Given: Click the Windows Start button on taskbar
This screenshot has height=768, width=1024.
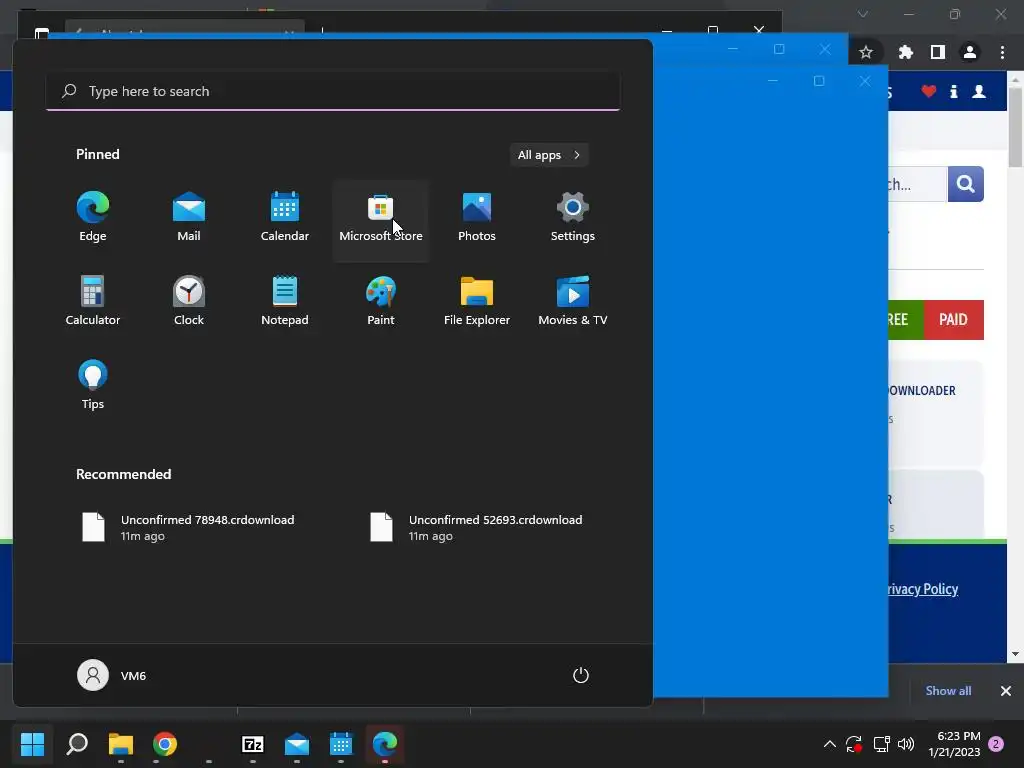Looking at the screenshot, I should [x=32, y=744].
